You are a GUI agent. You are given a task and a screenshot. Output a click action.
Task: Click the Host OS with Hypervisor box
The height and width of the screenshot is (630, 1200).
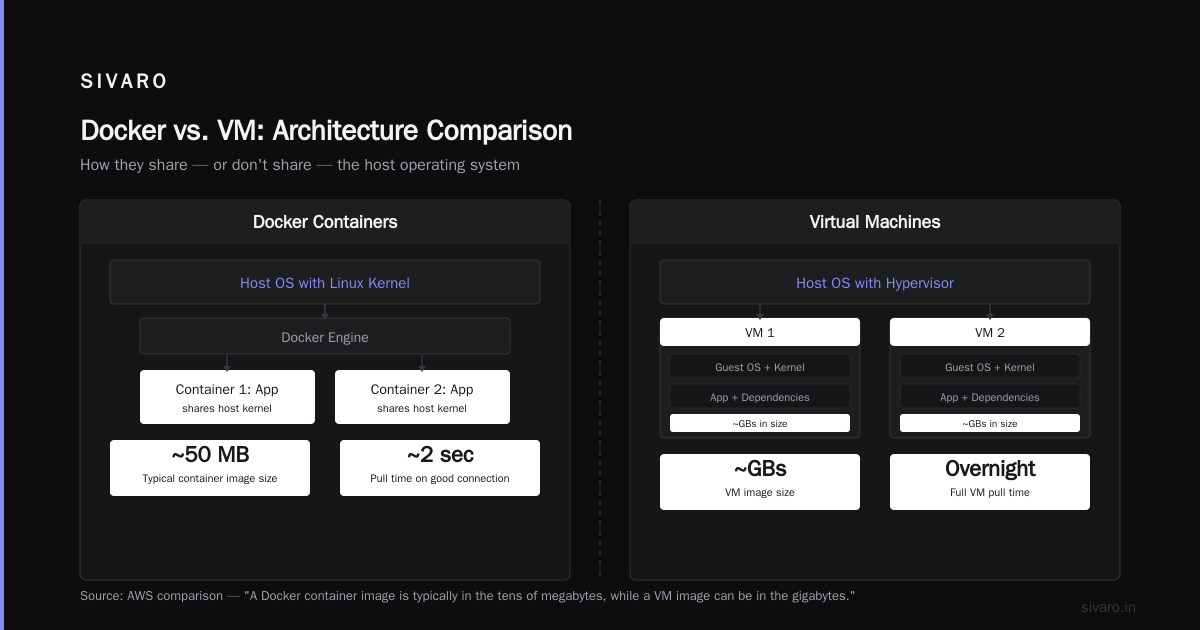(875, 282)
